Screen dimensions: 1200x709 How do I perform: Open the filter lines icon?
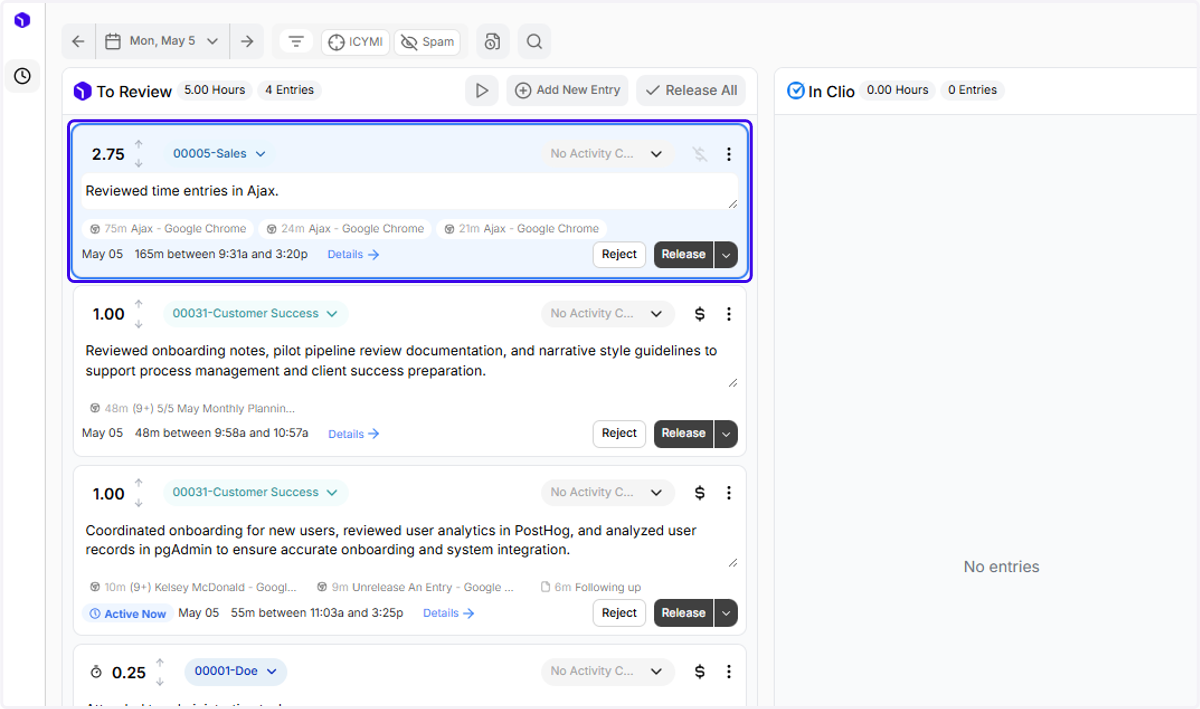(296, 41)
